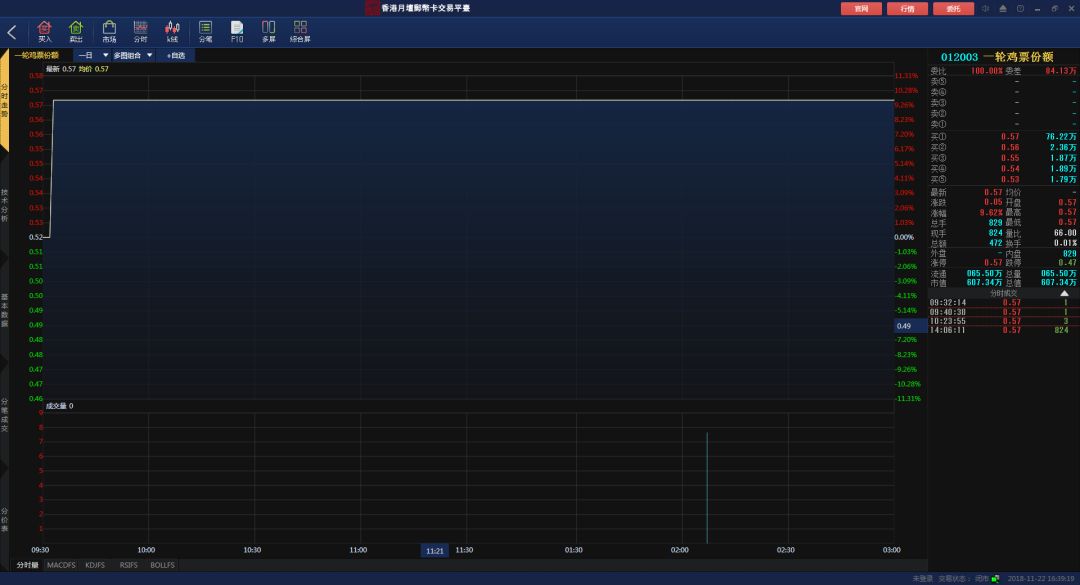Click the 2018-11-22 date time in status bar
The image size is (1080, 585).
1041,579
